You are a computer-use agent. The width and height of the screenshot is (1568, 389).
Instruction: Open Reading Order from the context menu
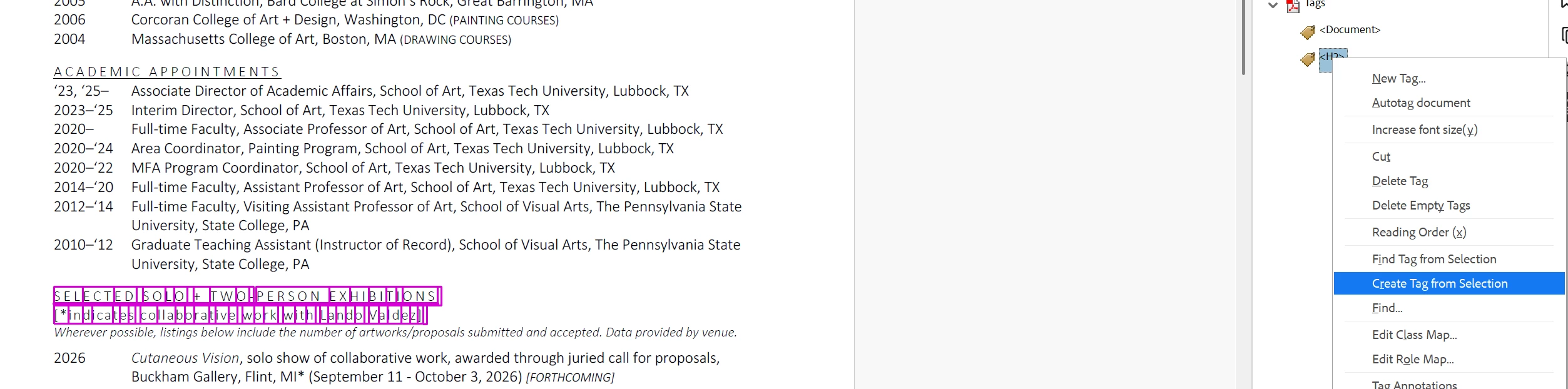(1419, 232)
